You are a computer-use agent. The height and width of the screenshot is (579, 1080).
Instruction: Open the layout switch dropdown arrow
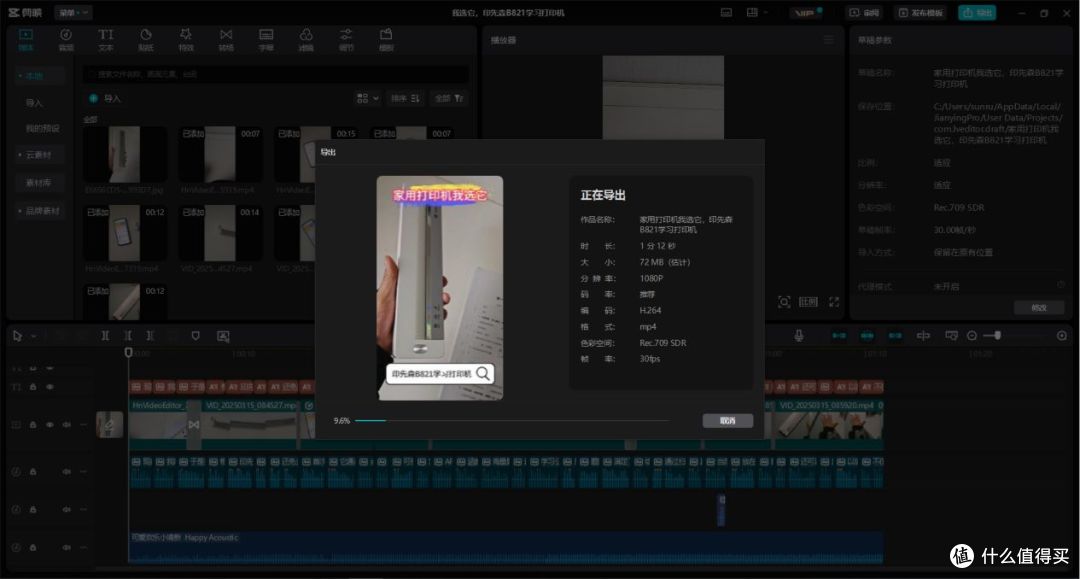coord(766,12)
